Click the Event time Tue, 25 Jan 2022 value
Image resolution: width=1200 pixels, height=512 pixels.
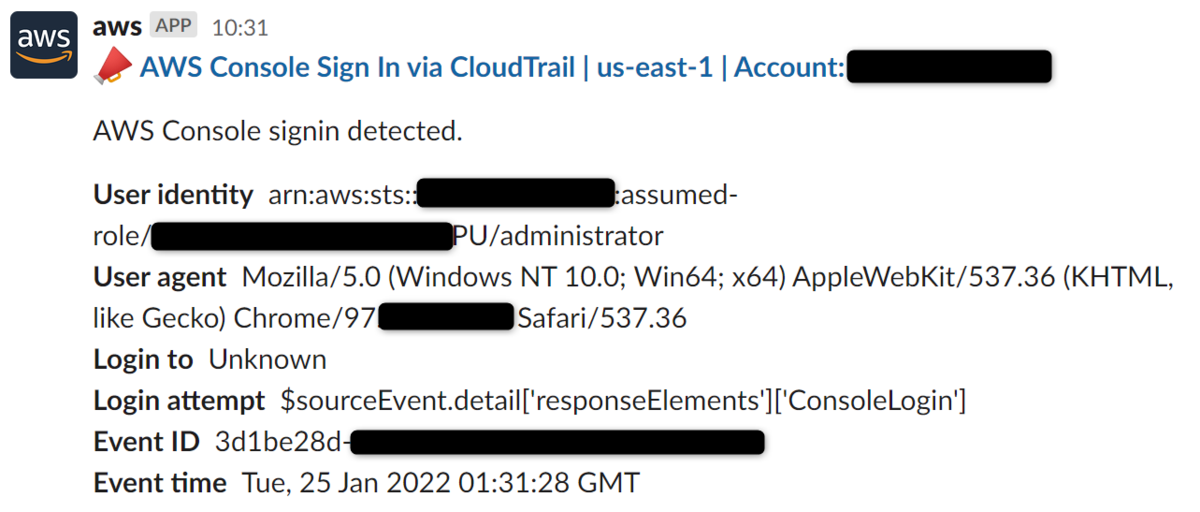coord(440,483)
